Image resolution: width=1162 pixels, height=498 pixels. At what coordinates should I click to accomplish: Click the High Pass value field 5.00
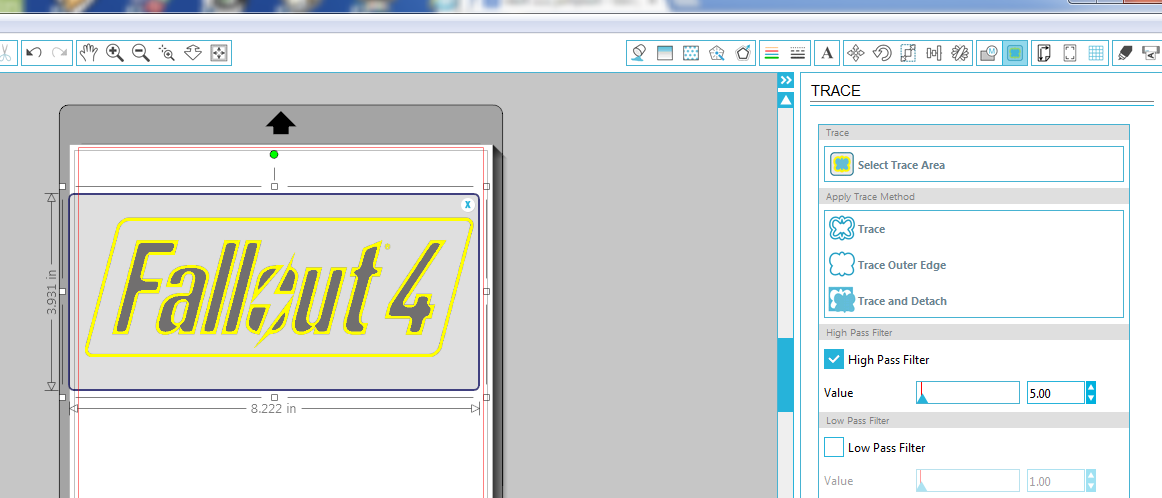(x=1055, y=393)
